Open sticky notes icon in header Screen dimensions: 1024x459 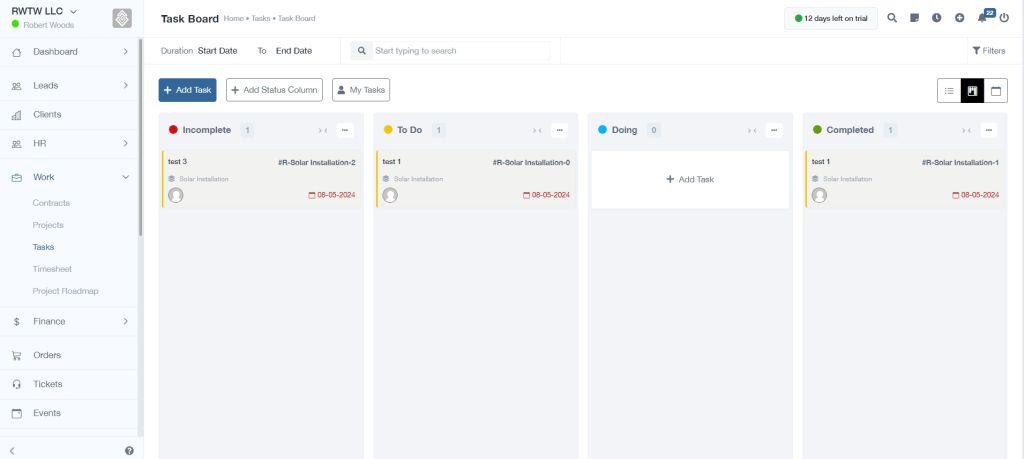point(914,18)
